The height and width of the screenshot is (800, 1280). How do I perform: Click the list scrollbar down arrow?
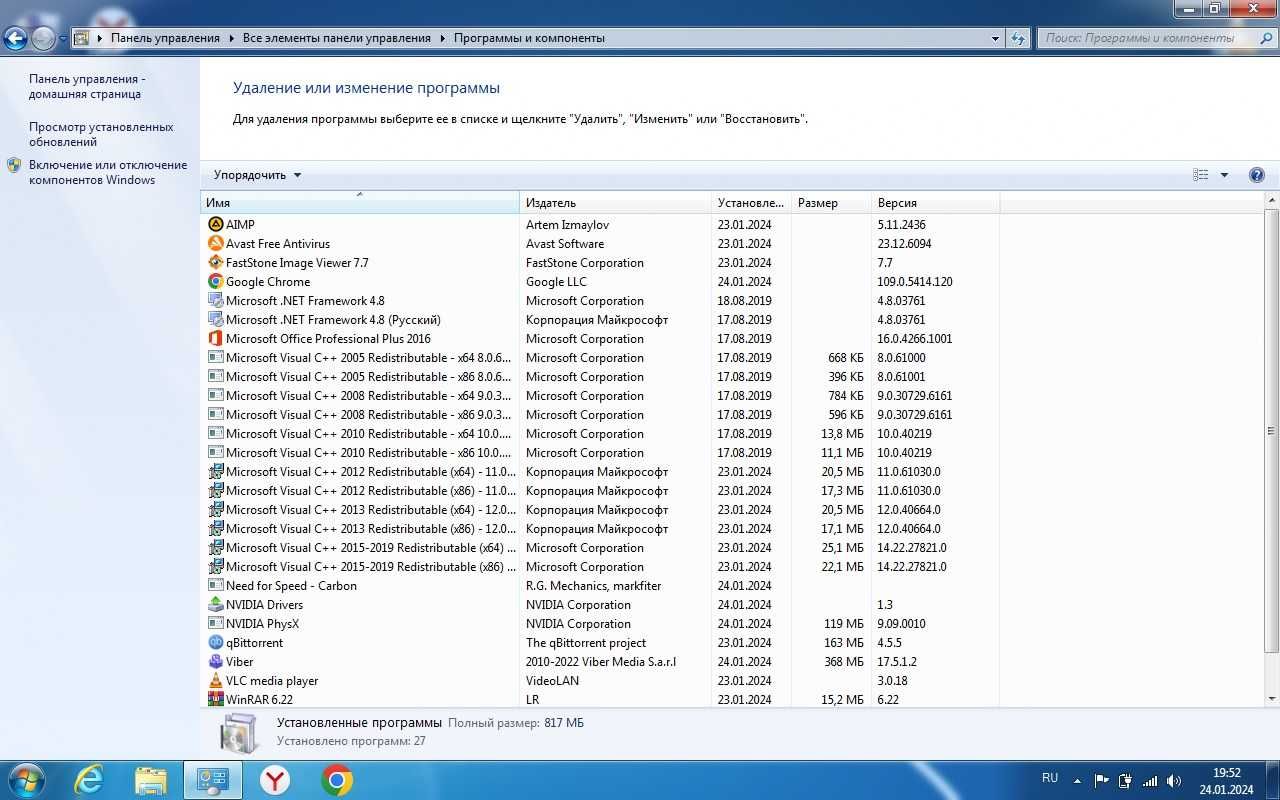[x=1272, y=699]
